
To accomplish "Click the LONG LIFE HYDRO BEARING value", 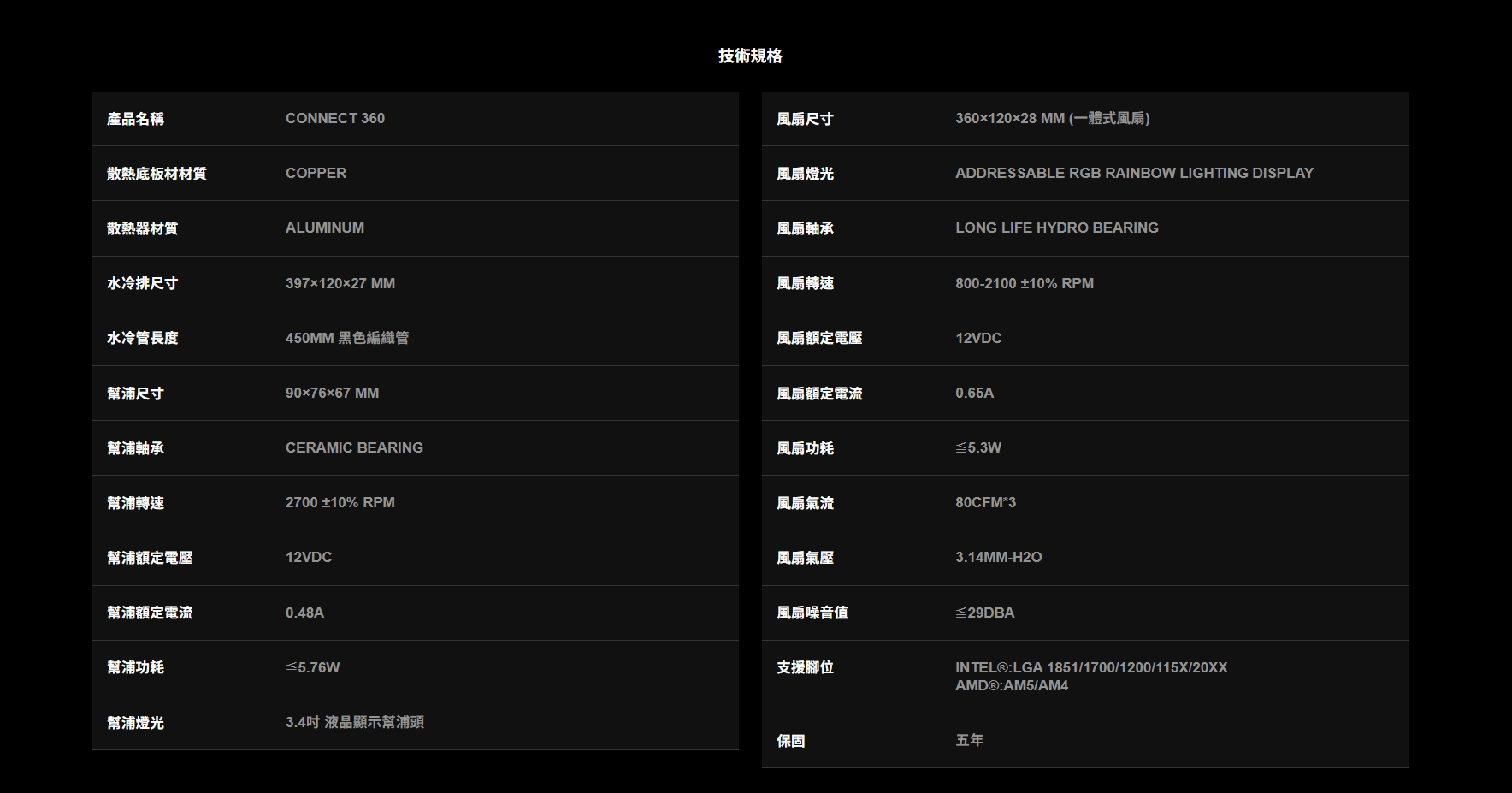I will (x=1056, y=228).
